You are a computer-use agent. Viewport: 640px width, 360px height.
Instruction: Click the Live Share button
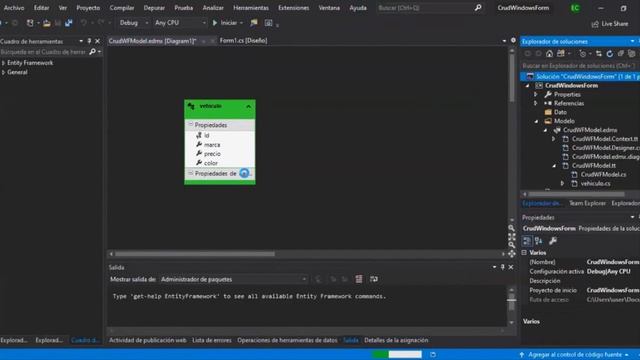610,24
